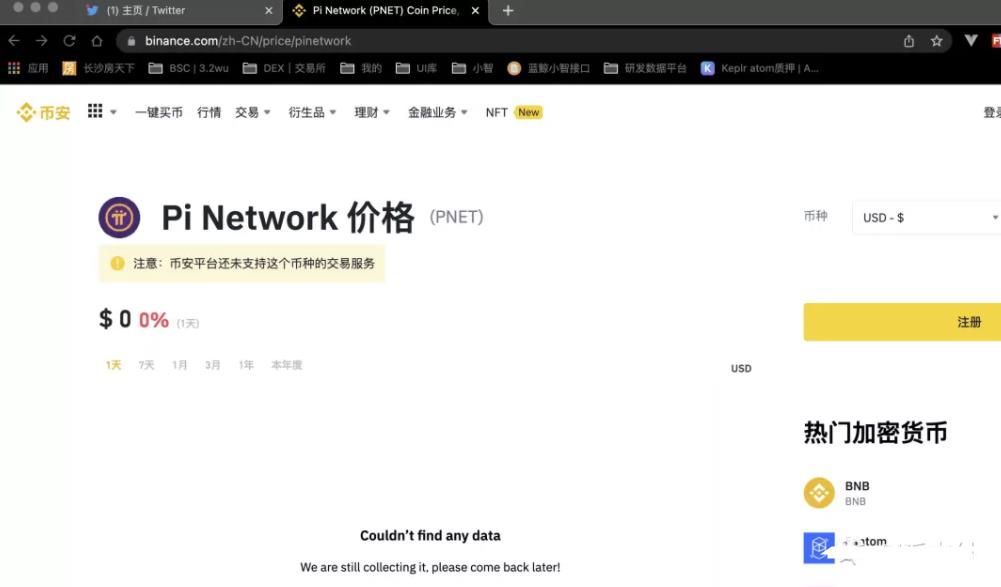Open 行情 markets page
The image size is (1001, 587).
pyautogui.click(x=209, y=112)
